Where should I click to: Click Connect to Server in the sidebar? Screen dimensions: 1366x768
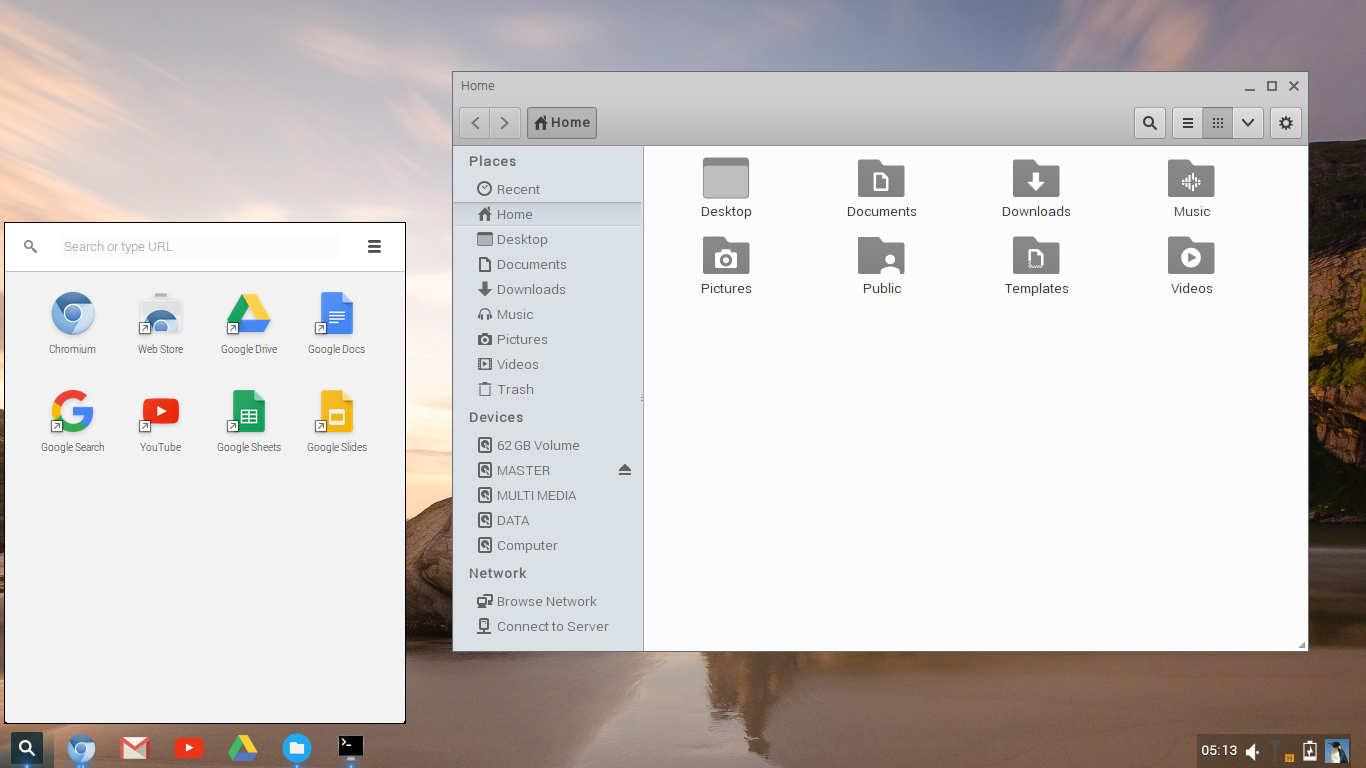548,626
